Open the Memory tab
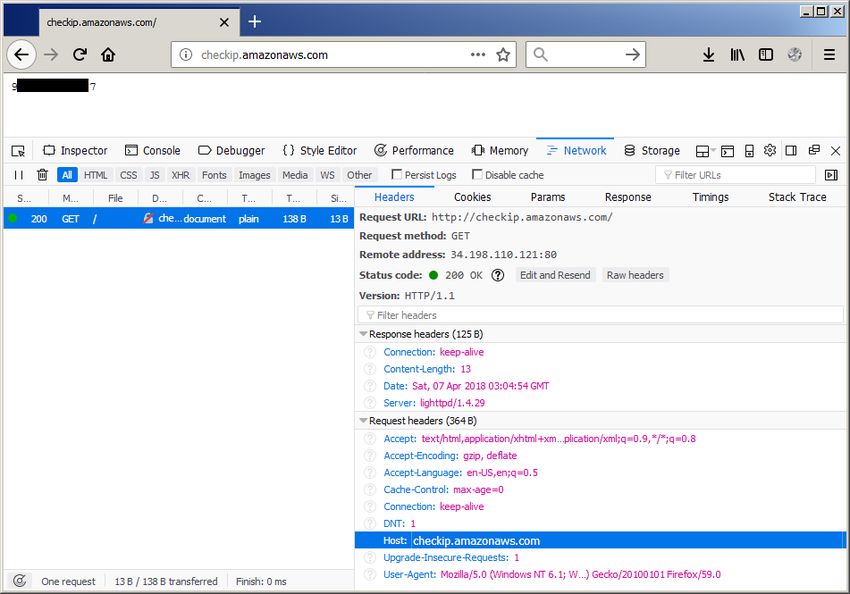This screenshot has height=594, width=850. pos(500,151)
